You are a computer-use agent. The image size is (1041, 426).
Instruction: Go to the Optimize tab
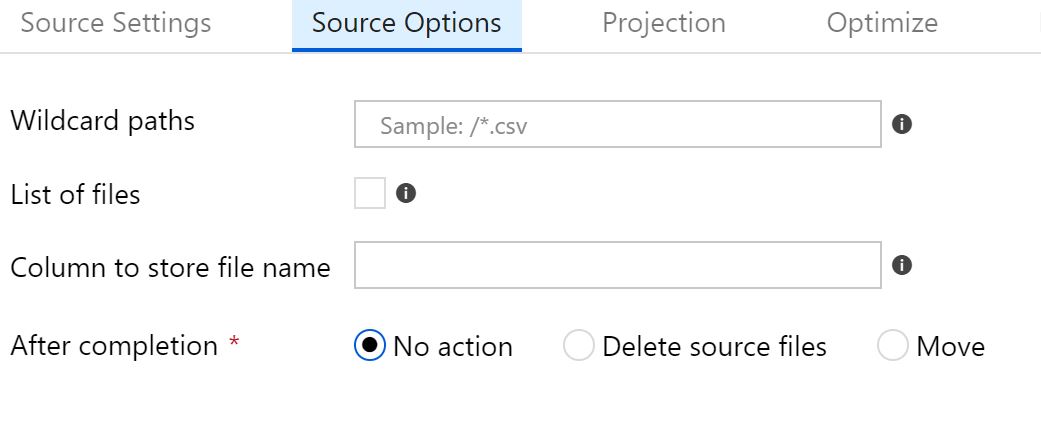click(882, 23)
